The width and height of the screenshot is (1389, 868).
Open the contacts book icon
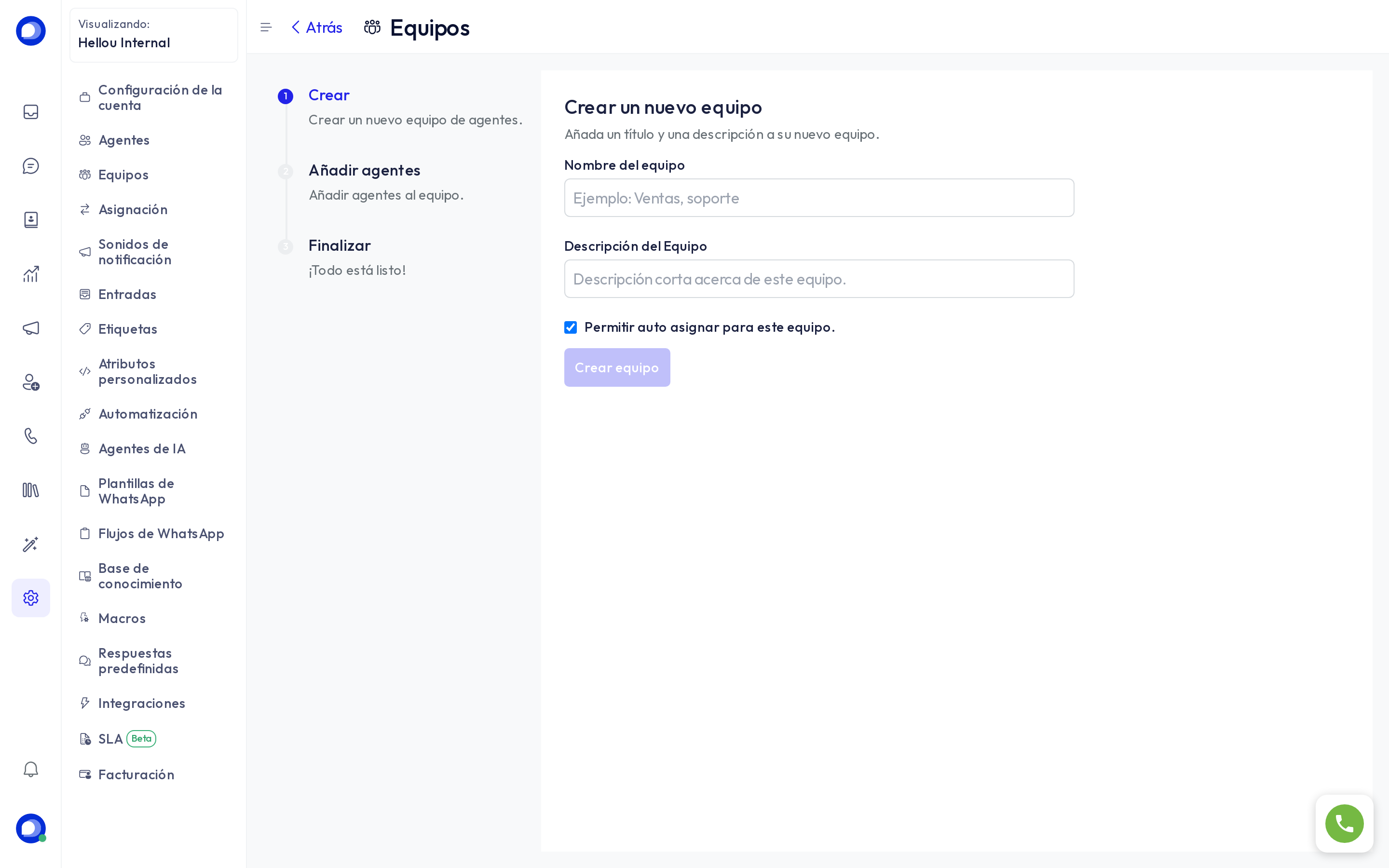click(x=30, y=220)
